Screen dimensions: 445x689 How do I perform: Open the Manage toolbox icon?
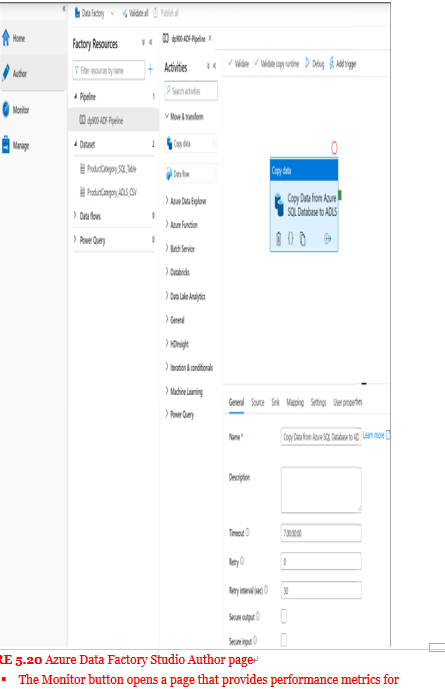tap(6, 145)
